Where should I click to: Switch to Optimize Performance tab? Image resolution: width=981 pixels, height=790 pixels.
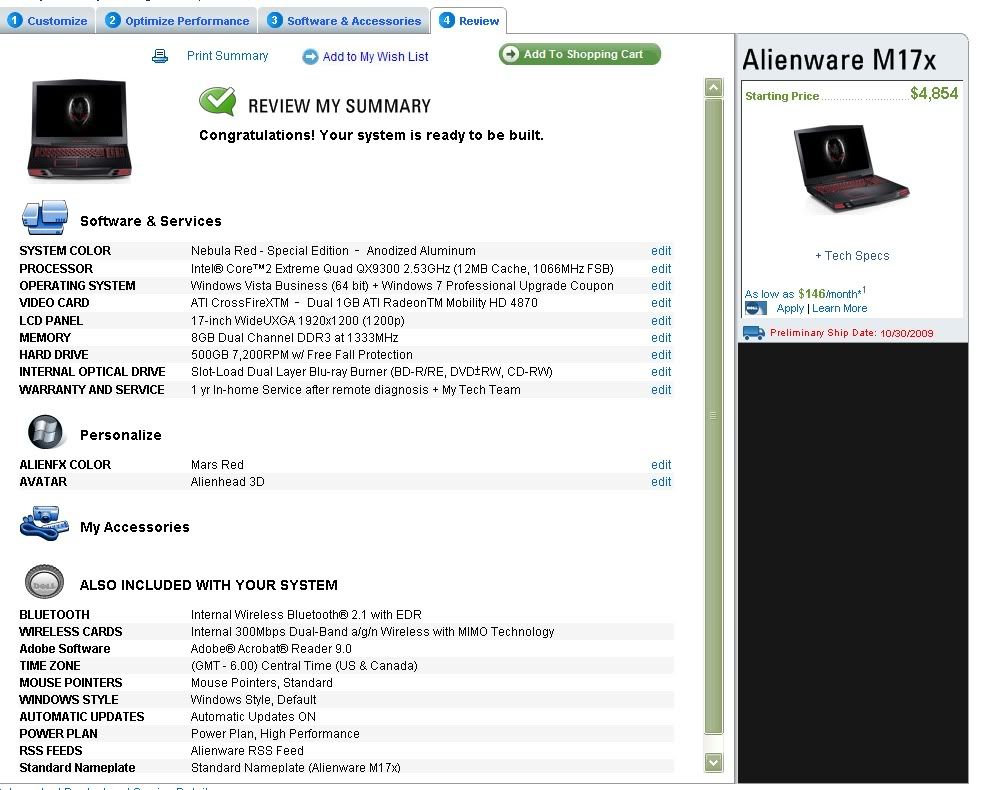pos(178,21)
